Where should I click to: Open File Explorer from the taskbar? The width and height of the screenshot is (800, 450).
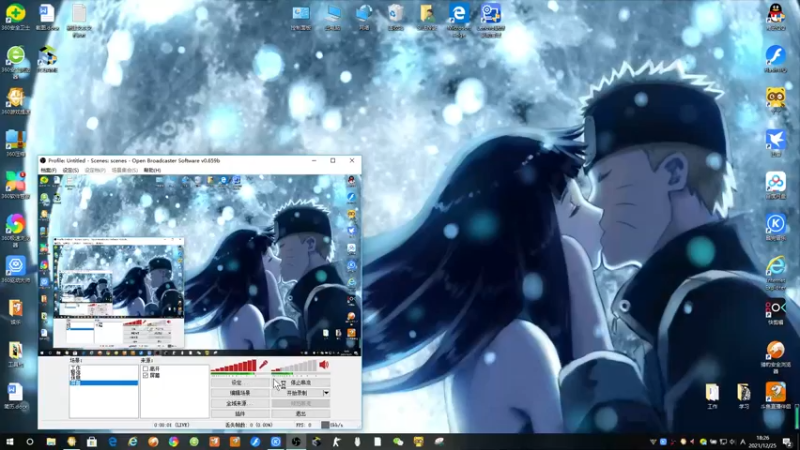[51, 442]
